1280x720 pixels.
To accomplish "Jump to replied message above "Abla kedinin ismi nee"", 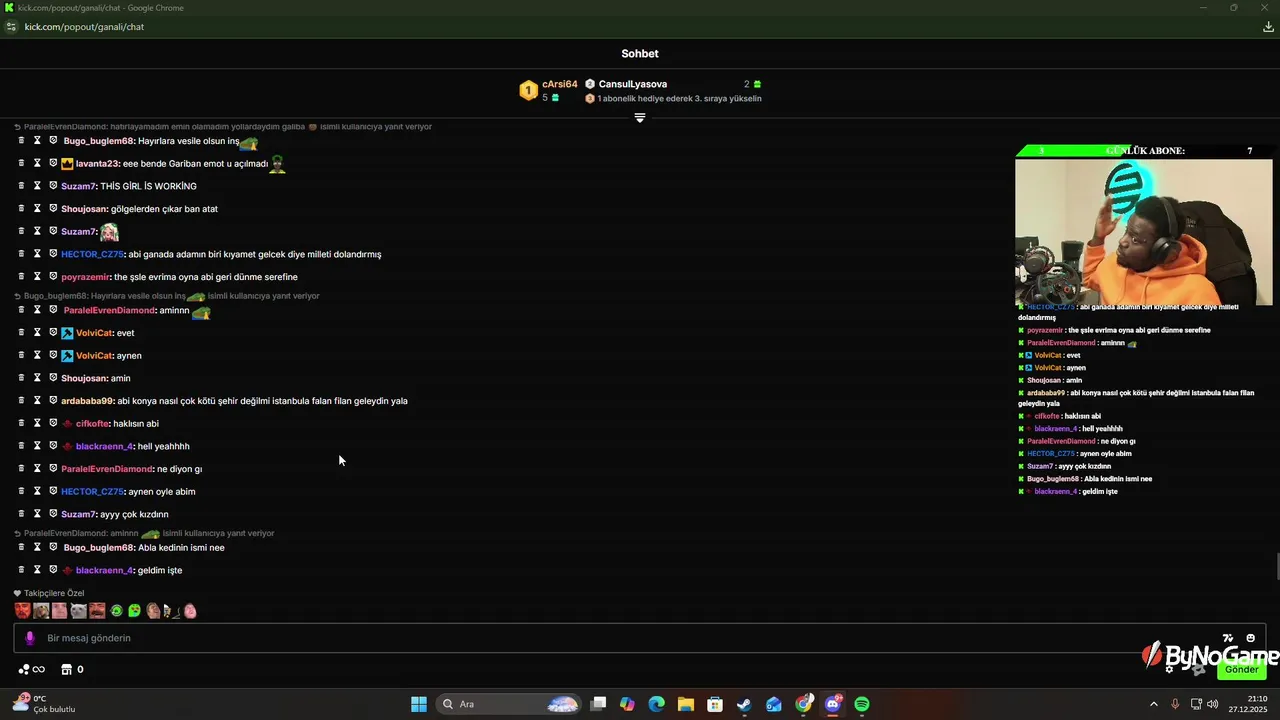I will (144, 533).
